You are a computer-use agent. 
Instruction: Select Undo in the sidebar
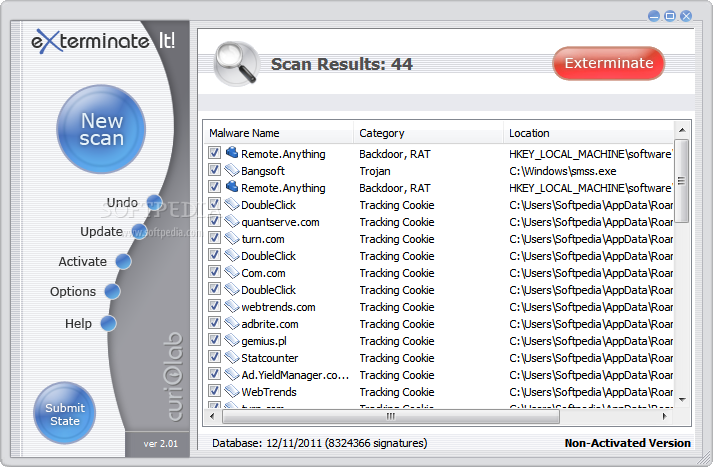[122, 202]
